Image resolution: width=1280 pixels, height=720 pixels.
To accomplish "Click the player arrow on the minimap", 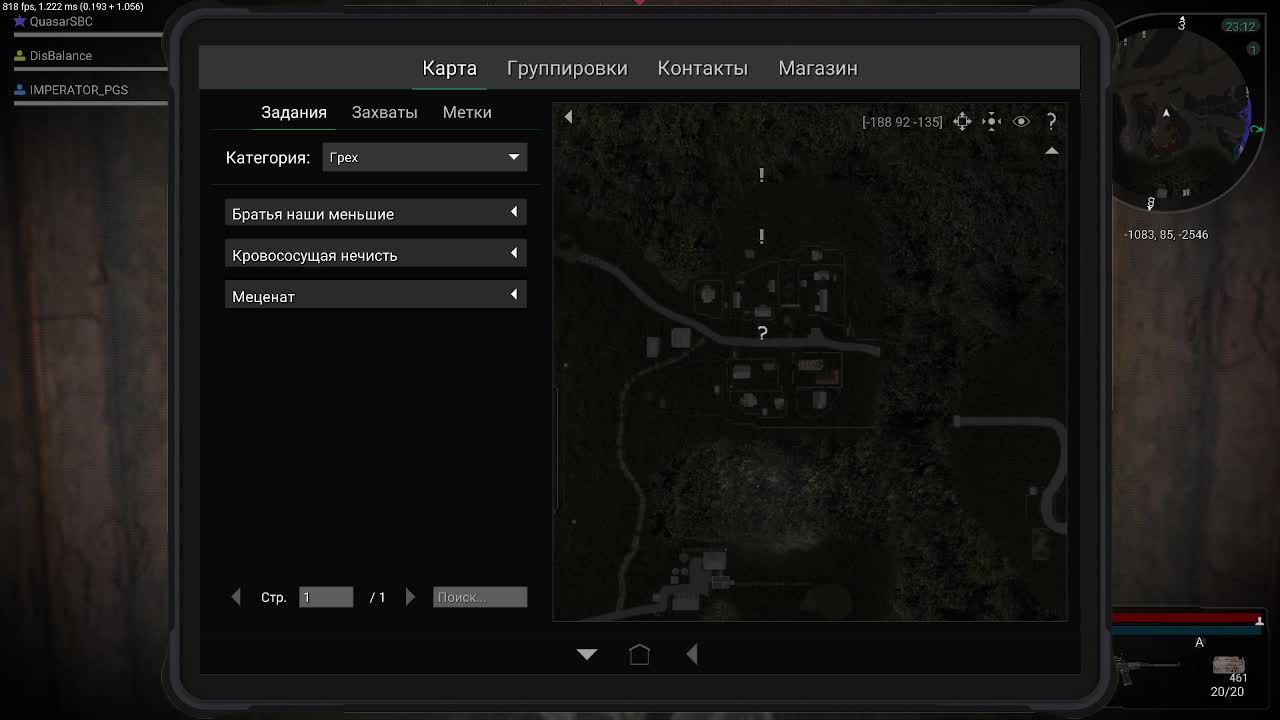I will click(1166, 113).
